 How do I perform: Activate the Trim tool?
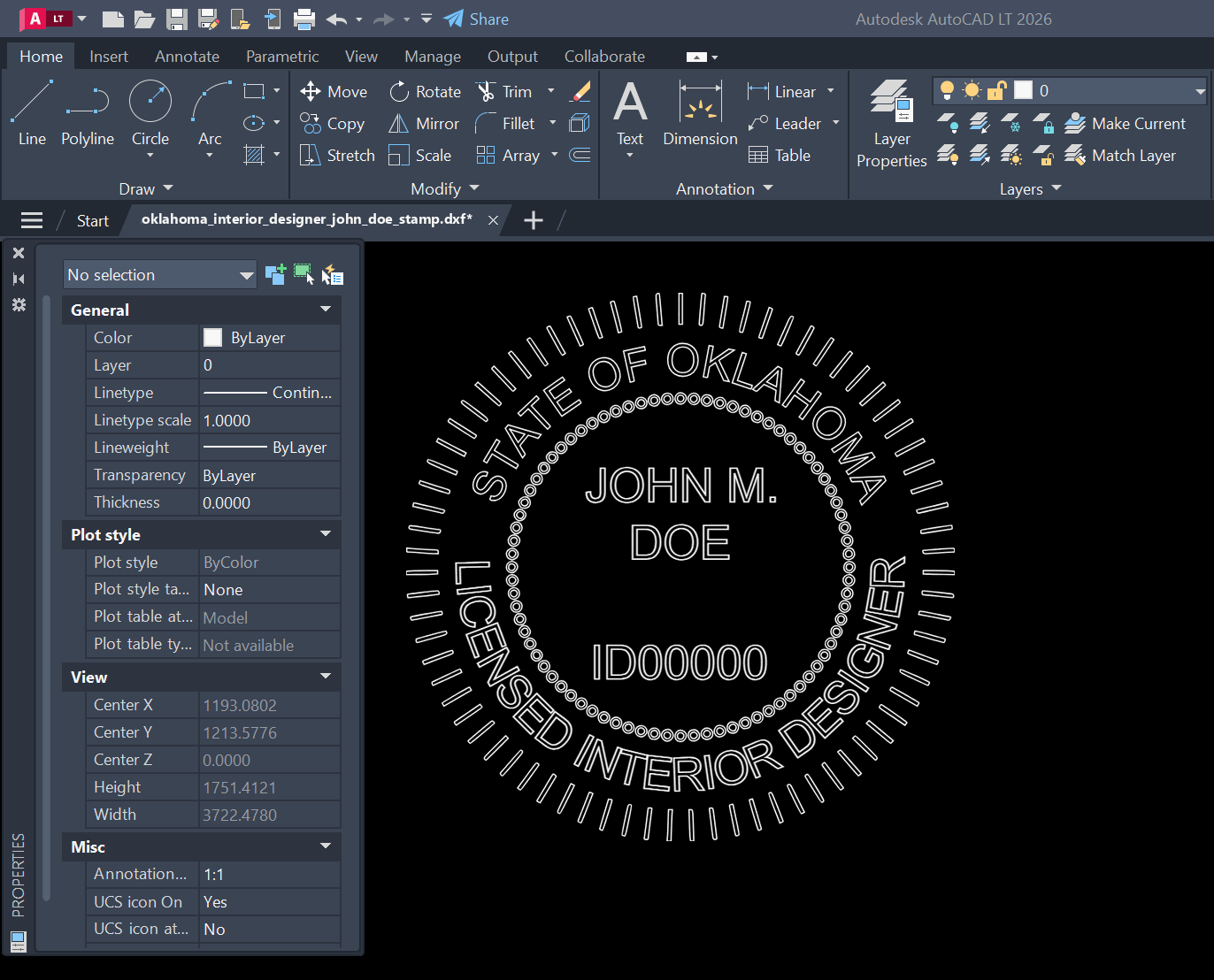[504, 91]
